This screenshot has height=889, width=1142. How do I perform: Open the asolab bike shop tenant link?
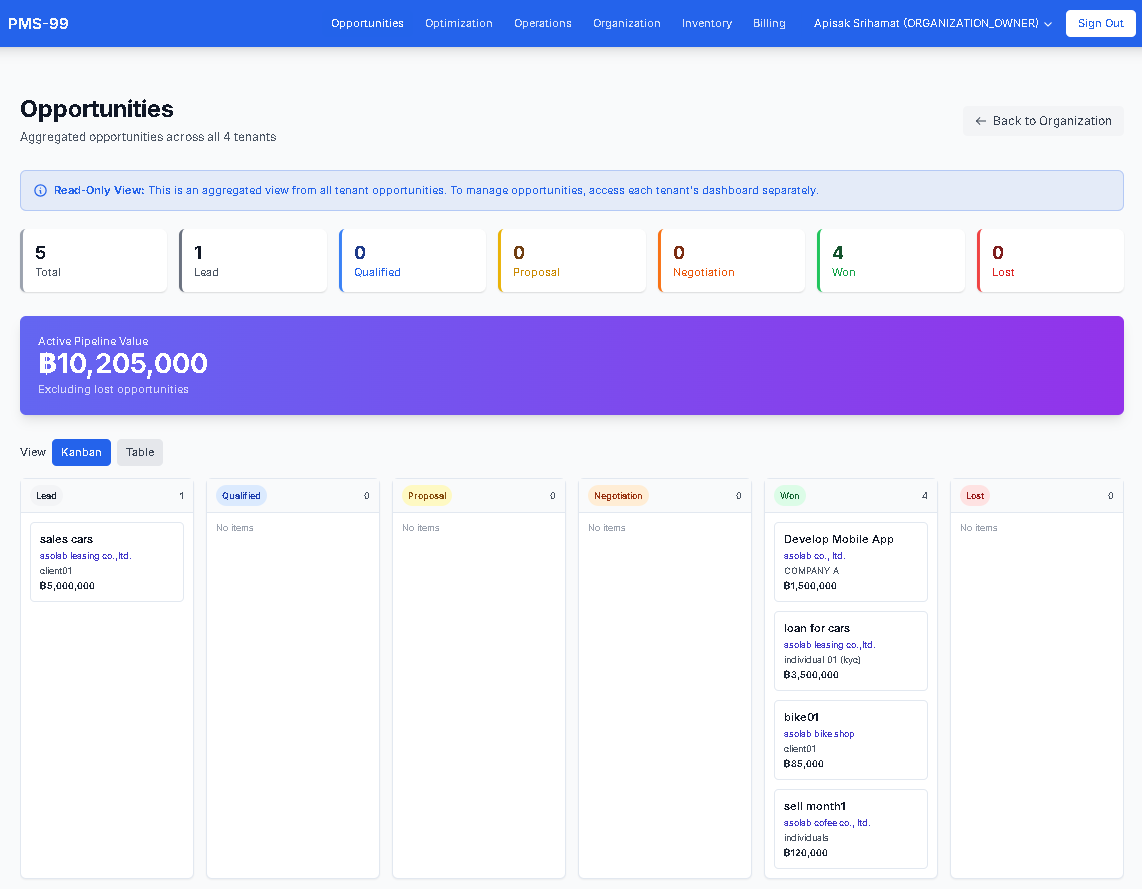(819, 733)
